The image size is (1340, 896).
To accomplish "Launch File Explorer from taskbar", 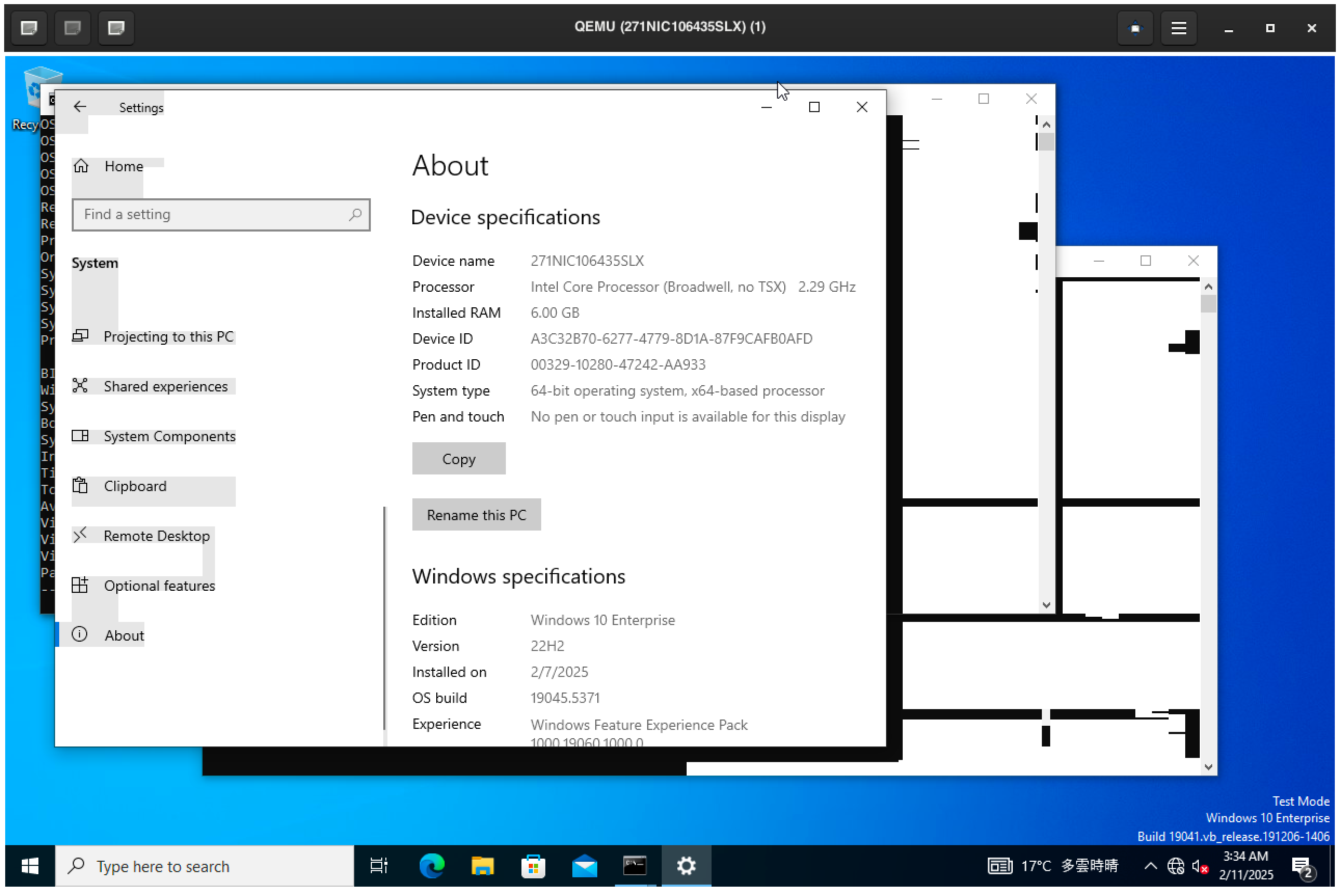I will (x=482, y=866).
